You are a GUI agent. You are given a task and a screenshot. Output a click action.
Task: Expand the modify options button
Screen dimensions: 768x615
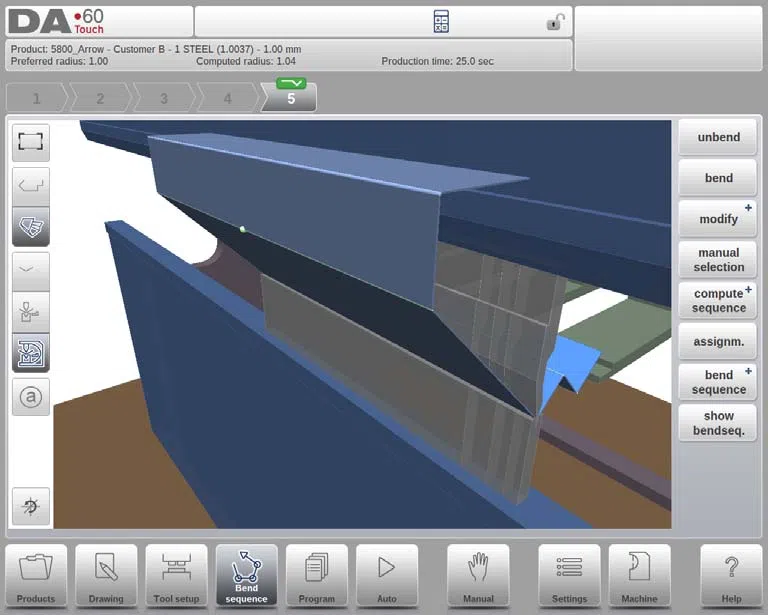pyautogui.click(x=718, y=219)
